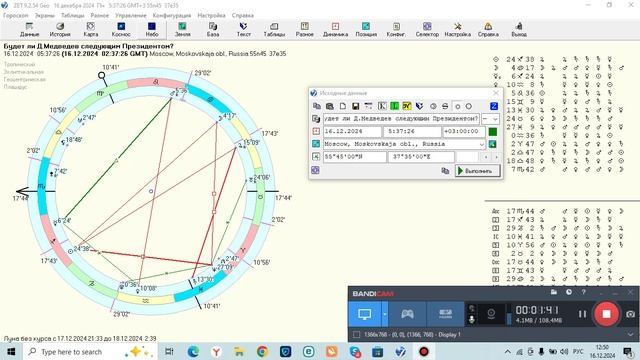The height and width of the screenshot is (360, 640).
Task: Click the copy icon in data dialog toolbar
Action: coord(317,106)
